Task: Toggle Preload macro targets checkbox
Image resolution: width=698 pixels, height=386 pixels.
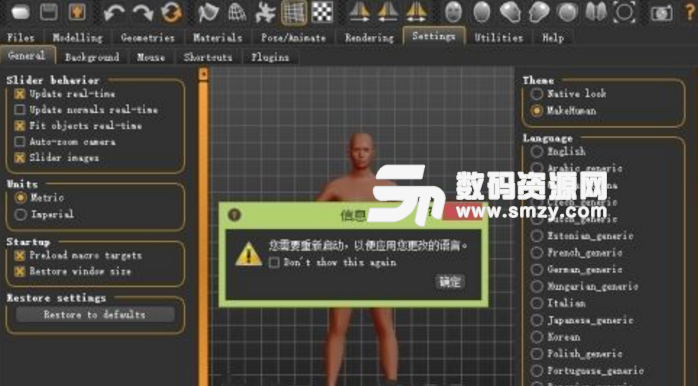Action: tap(20, 256)
